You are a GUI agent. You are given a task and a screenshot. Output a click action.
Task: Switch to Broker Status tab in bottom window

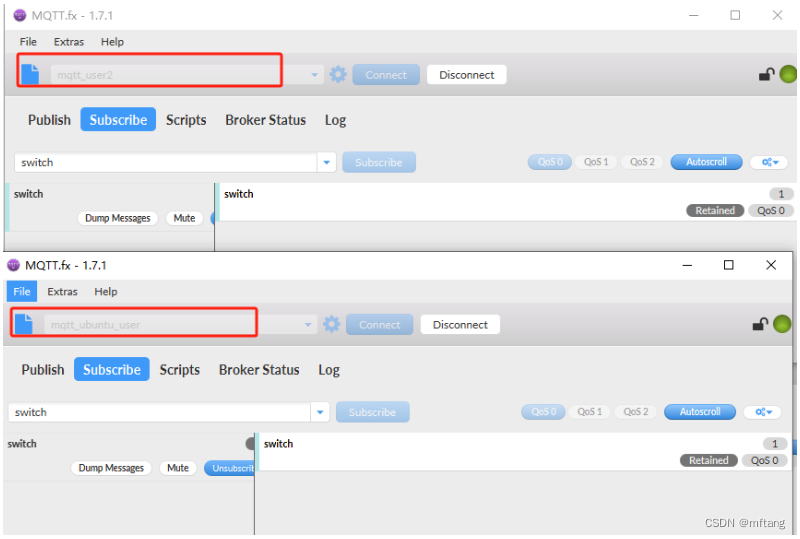(x=259, y=370)
